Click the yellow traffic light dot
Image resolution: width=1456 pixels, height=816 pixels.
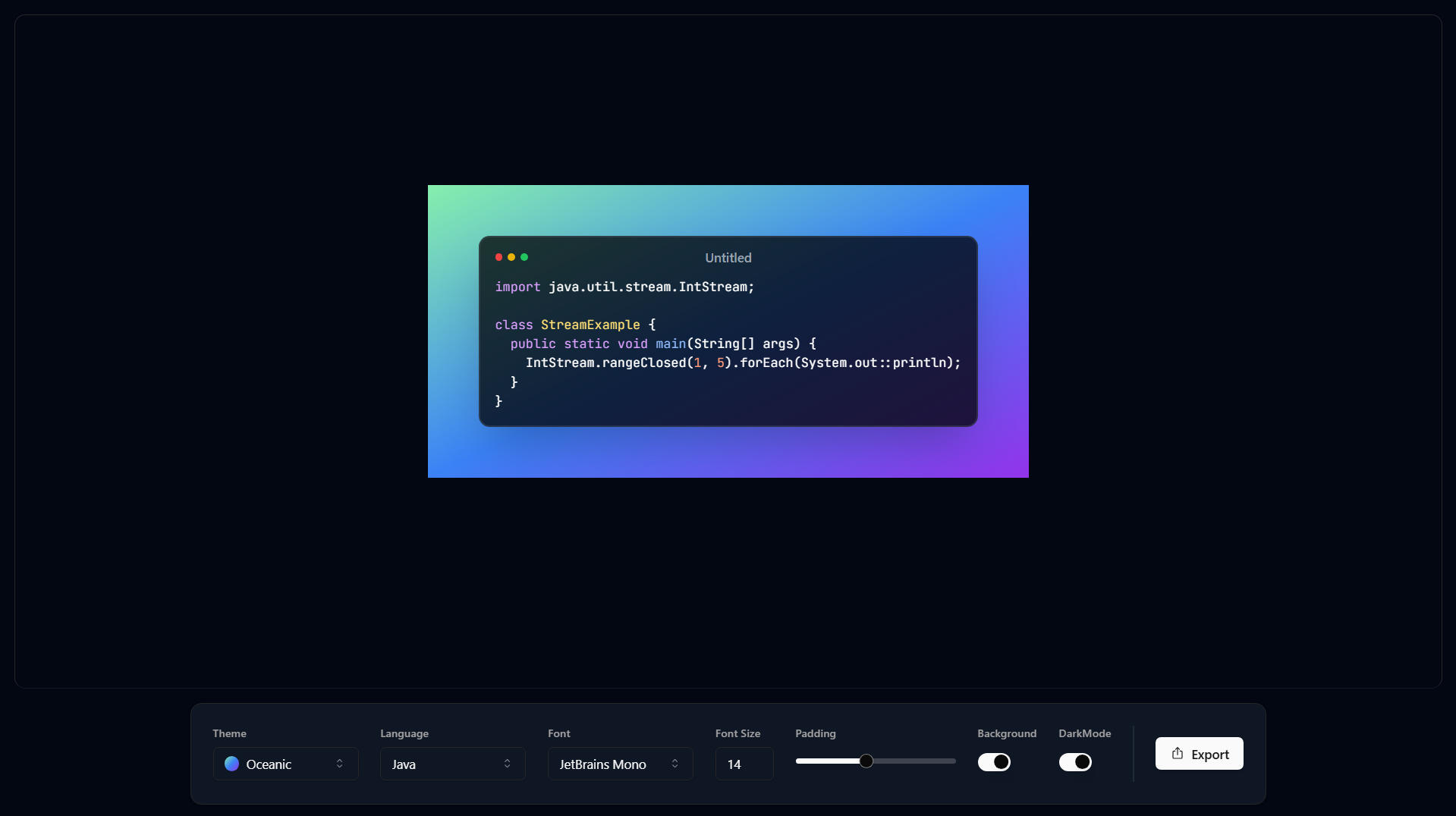click(x=512, y=258)
